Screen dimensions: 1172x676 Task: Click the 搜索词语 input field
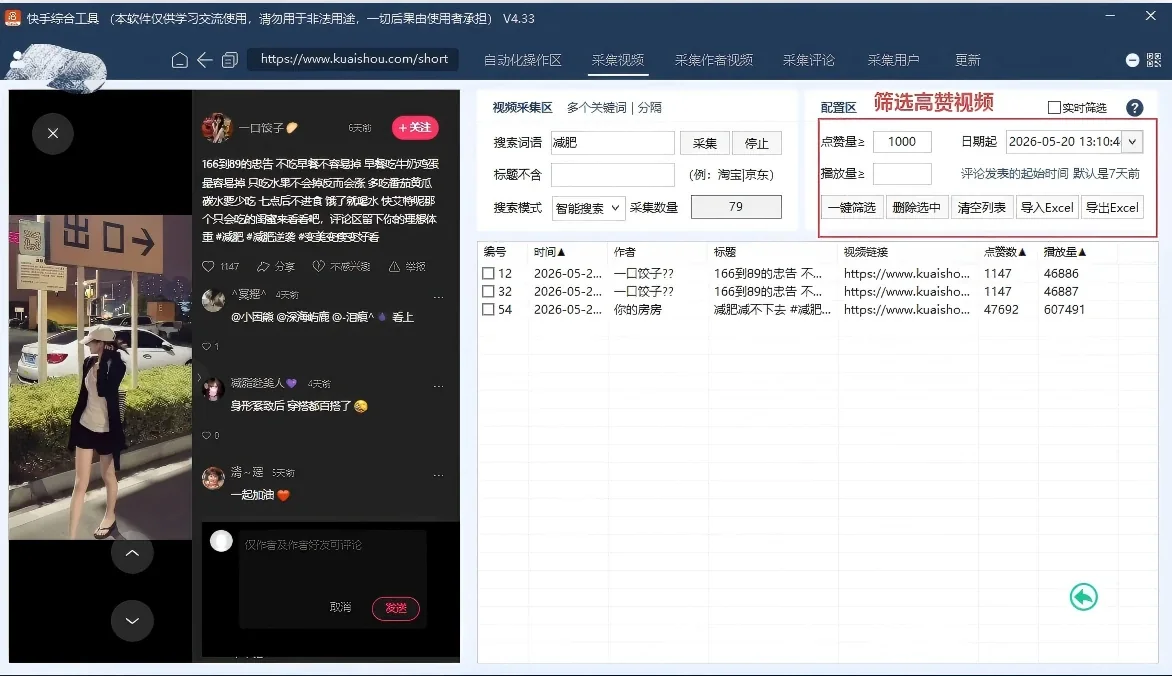click(x=612, y=142)
